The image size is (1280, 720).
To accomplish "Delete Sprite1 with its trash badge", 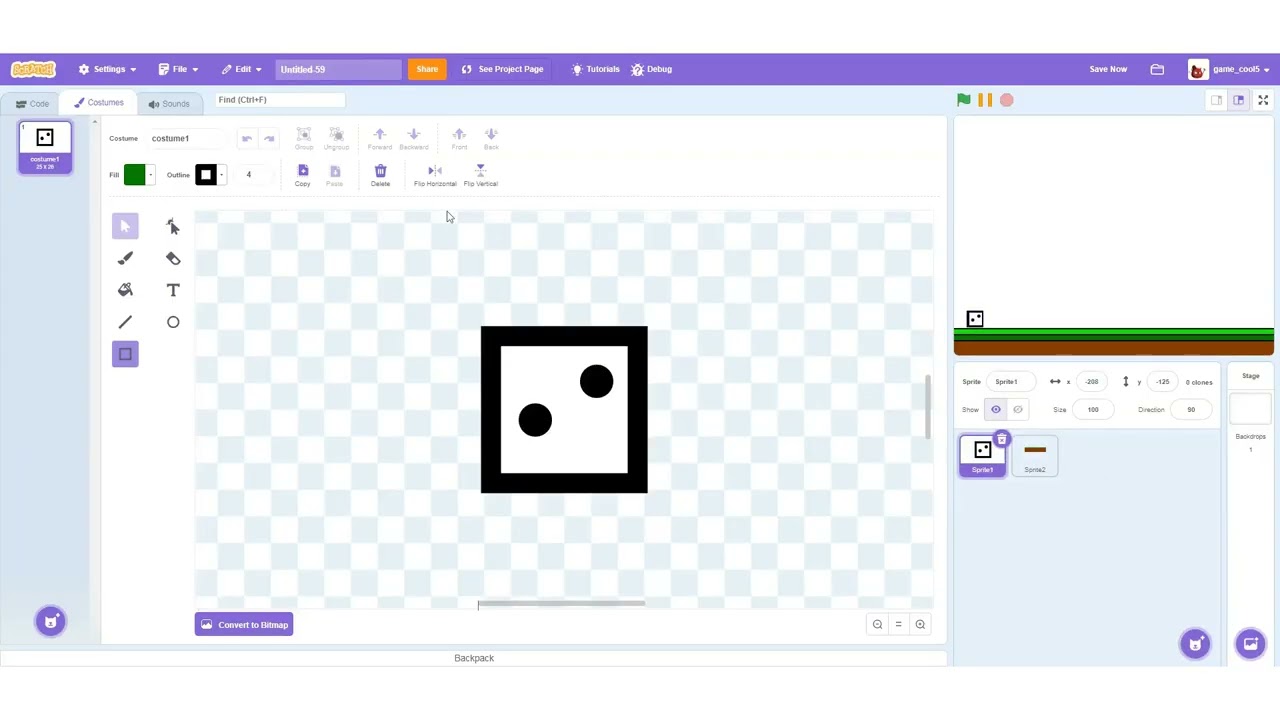I will [x=1002, y=440].
